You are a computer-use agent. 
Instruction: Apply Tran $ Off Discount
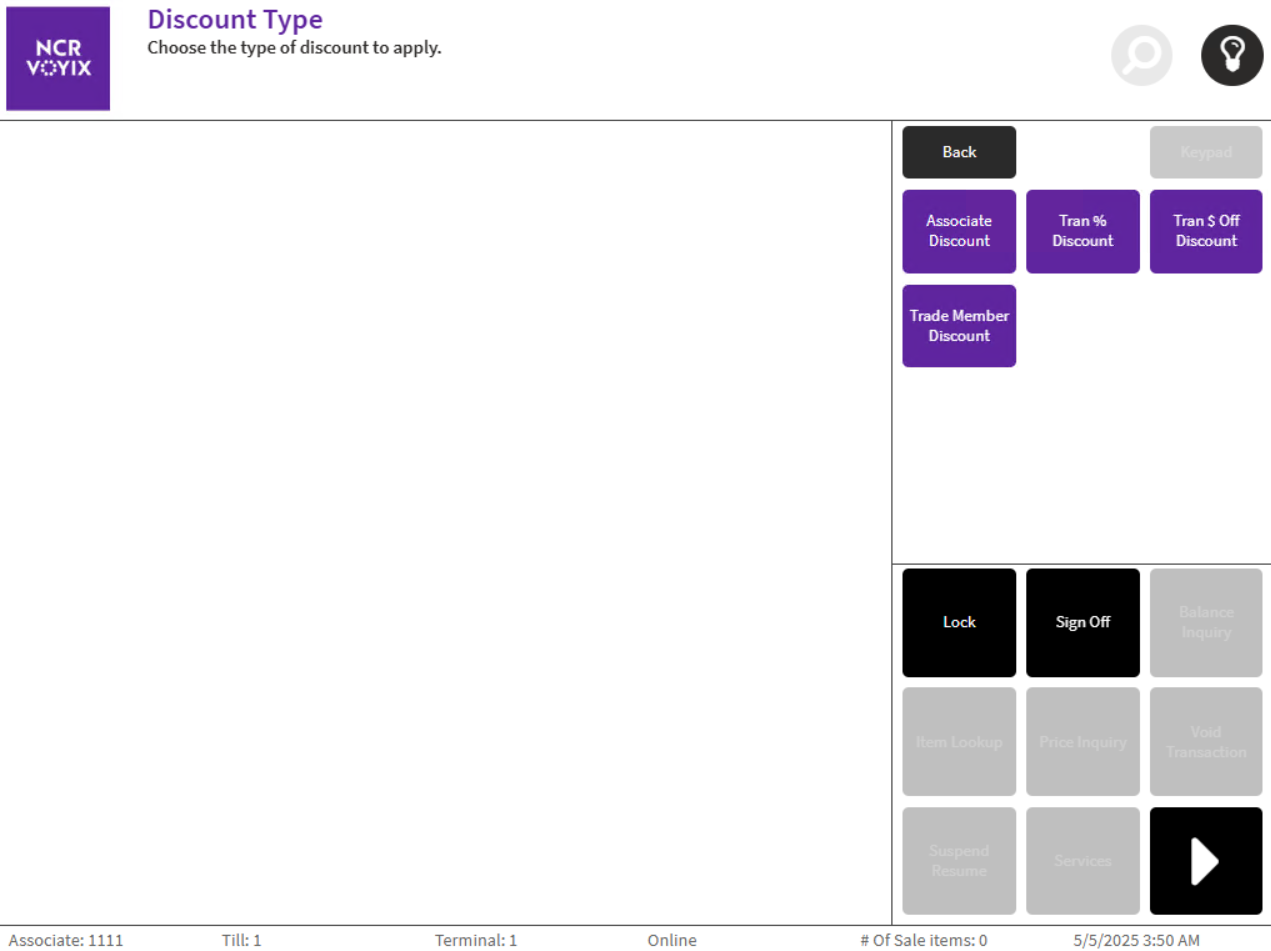click(x=1205, y=231)
